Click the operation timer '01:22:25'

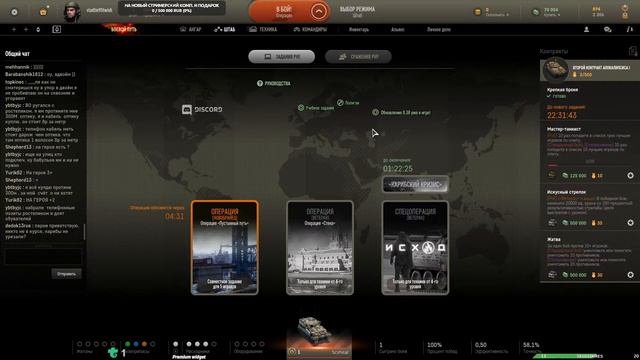(x=398, y=169)
